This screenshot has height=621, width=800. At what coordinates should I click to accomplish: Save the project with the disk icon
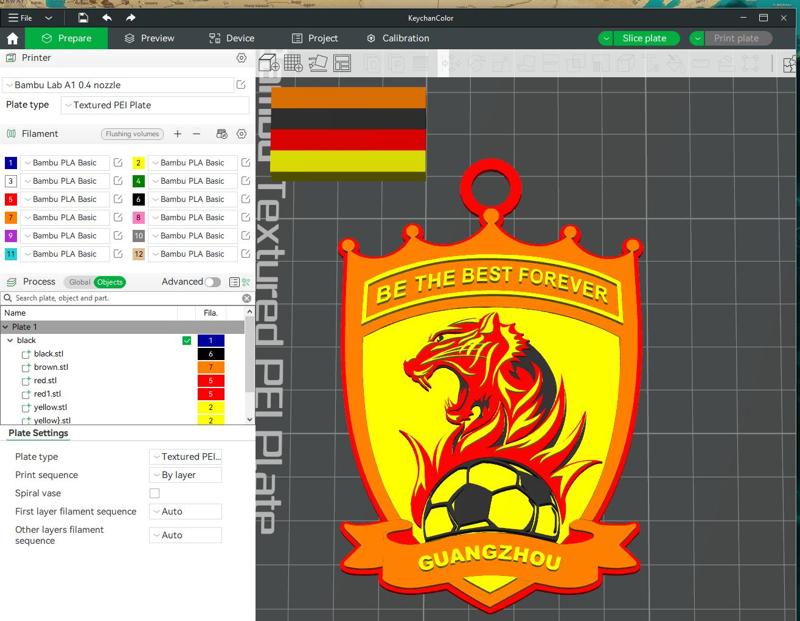(x=83, y=18)
